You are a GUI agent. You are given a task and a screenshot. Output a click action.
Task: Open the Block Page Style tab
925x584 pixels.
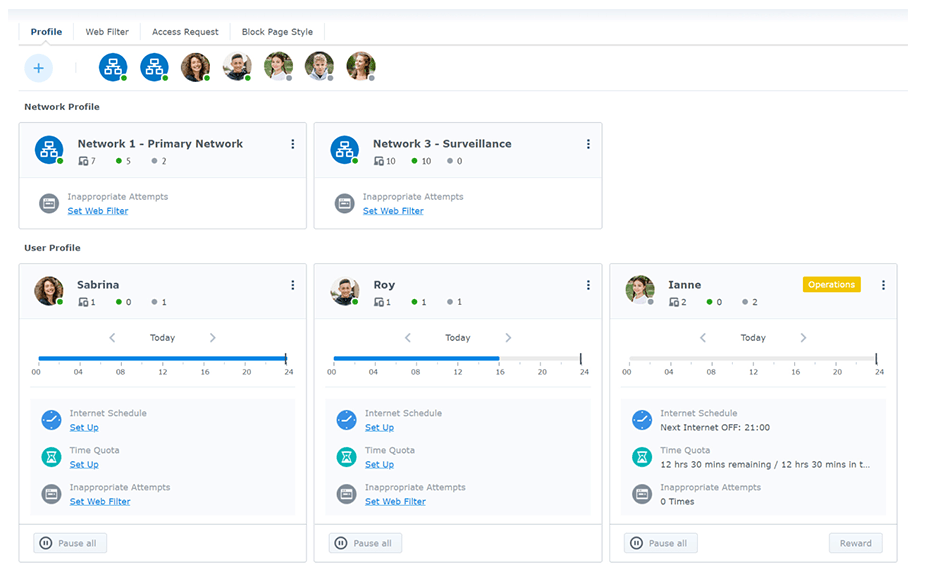click(277, 32)
